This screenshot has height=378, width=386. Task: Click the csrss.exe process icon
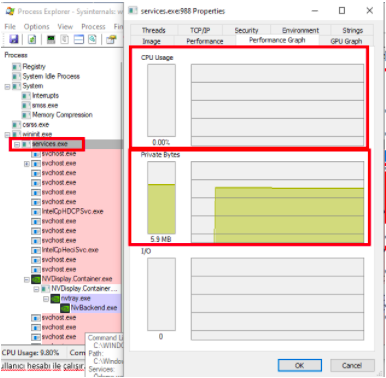(17, 125)
